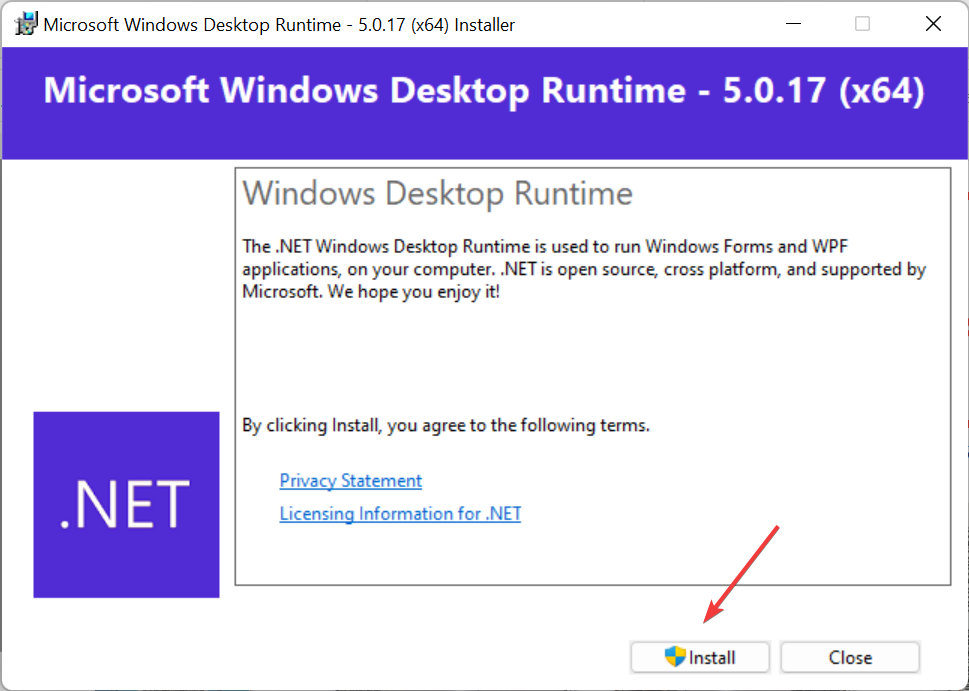969x691 pixels.
Task: Click the runtime description paragraph
Action: pos(580,268)
